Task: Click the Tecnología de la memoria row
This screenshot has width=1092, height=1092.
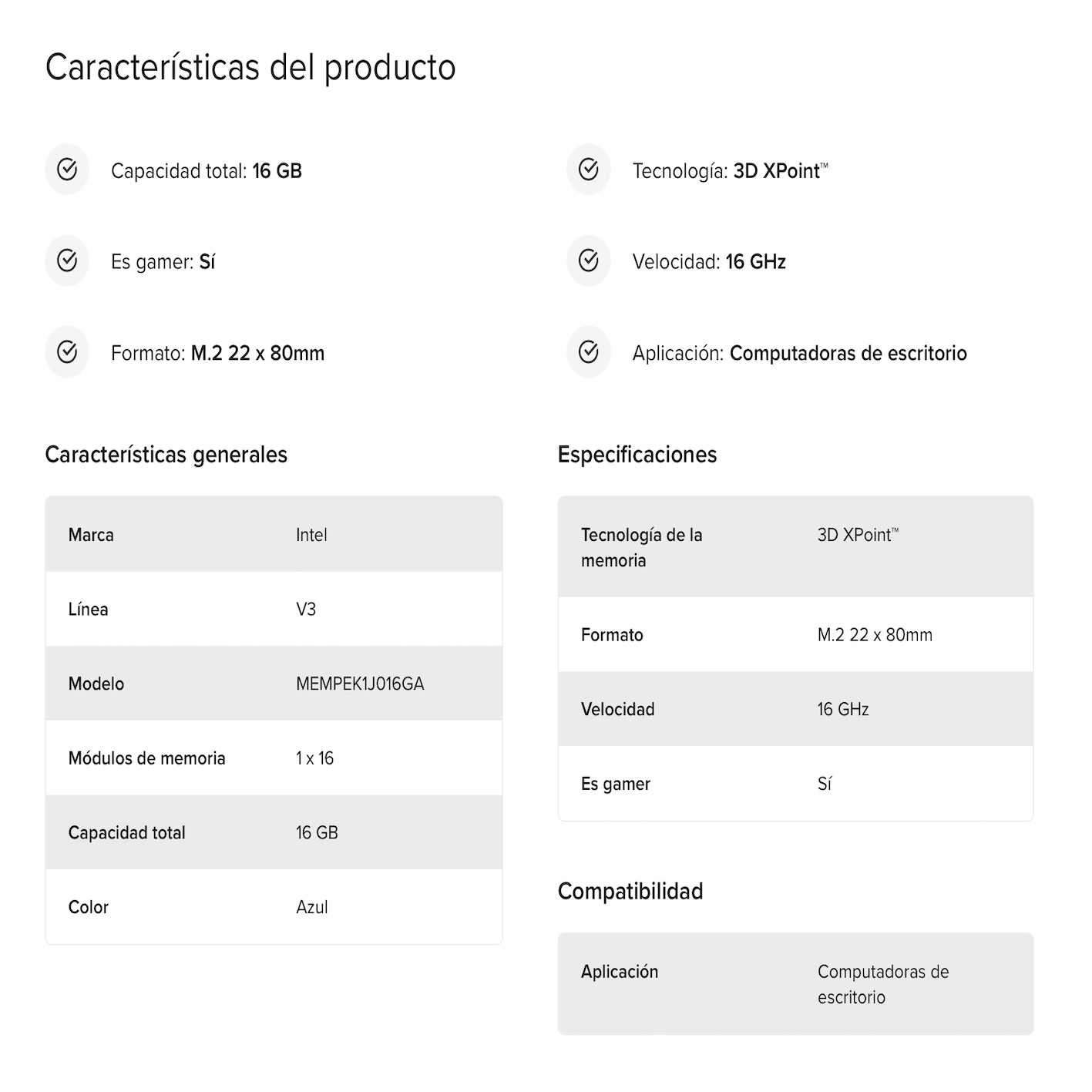Action: click(x=795, y=547)
